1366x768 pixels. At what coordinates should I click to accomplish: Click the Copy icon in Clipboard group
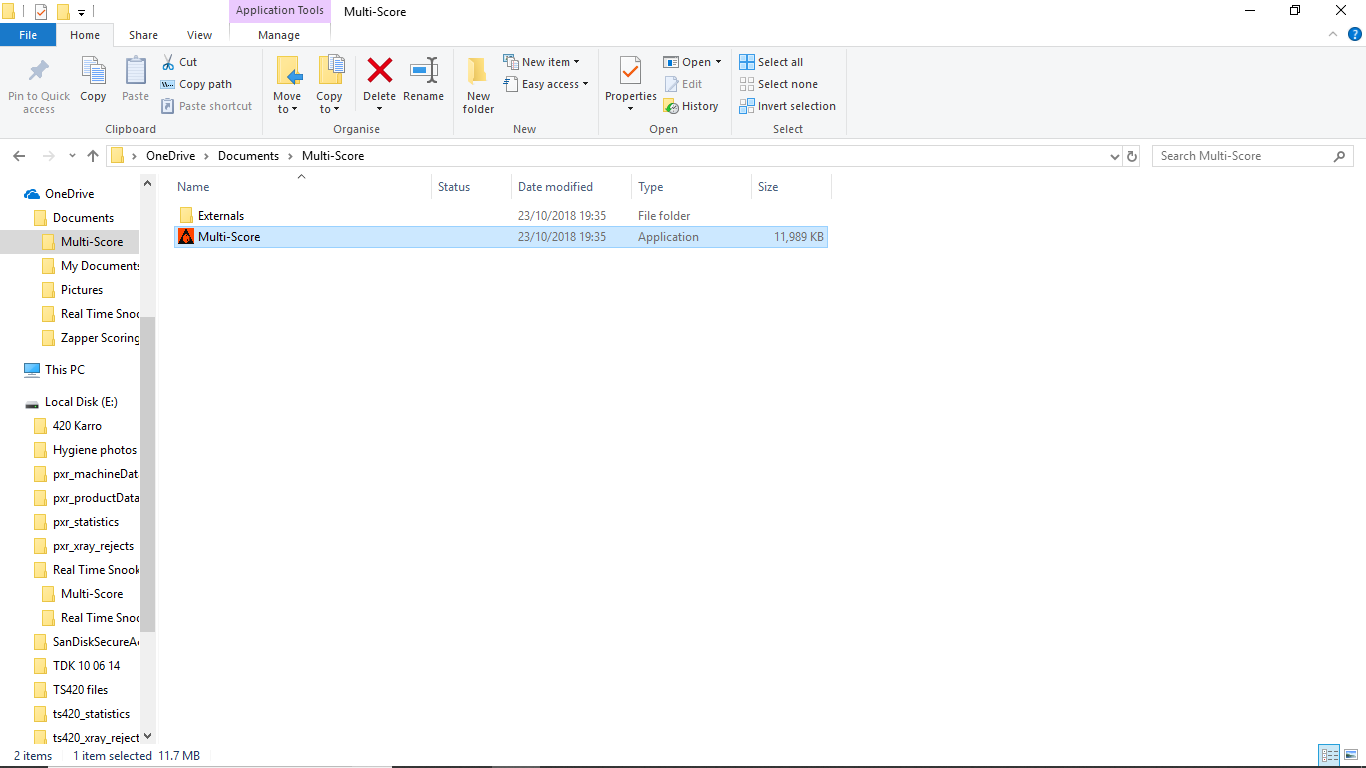[93, 72]
